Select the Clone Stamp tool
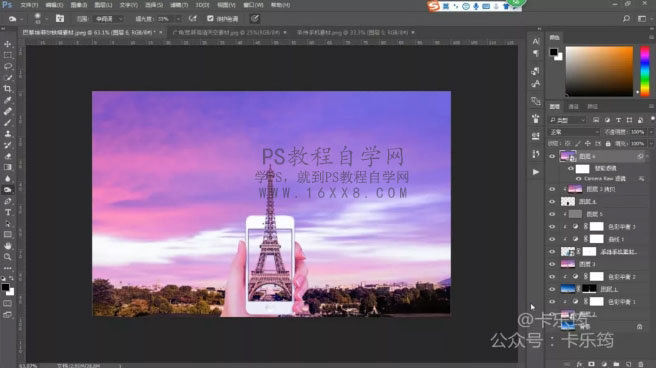This screenshot has height=368, width=656. [8, 134]
